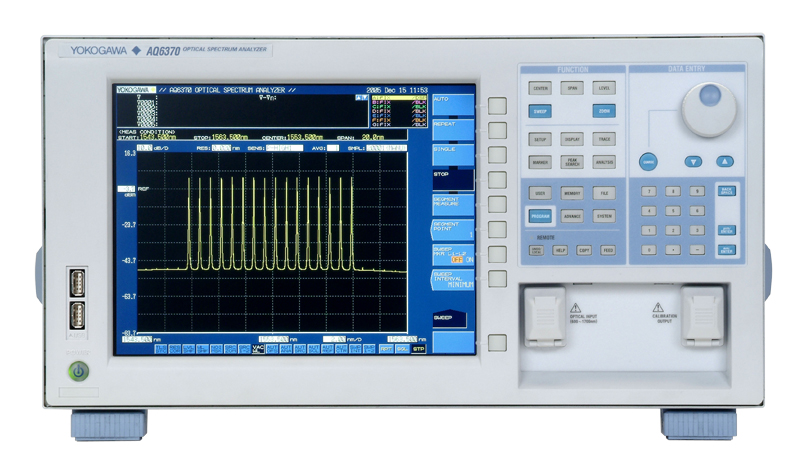
Task: Open the SEGMENT POINT softkey setting
Action: coord(452,228)
